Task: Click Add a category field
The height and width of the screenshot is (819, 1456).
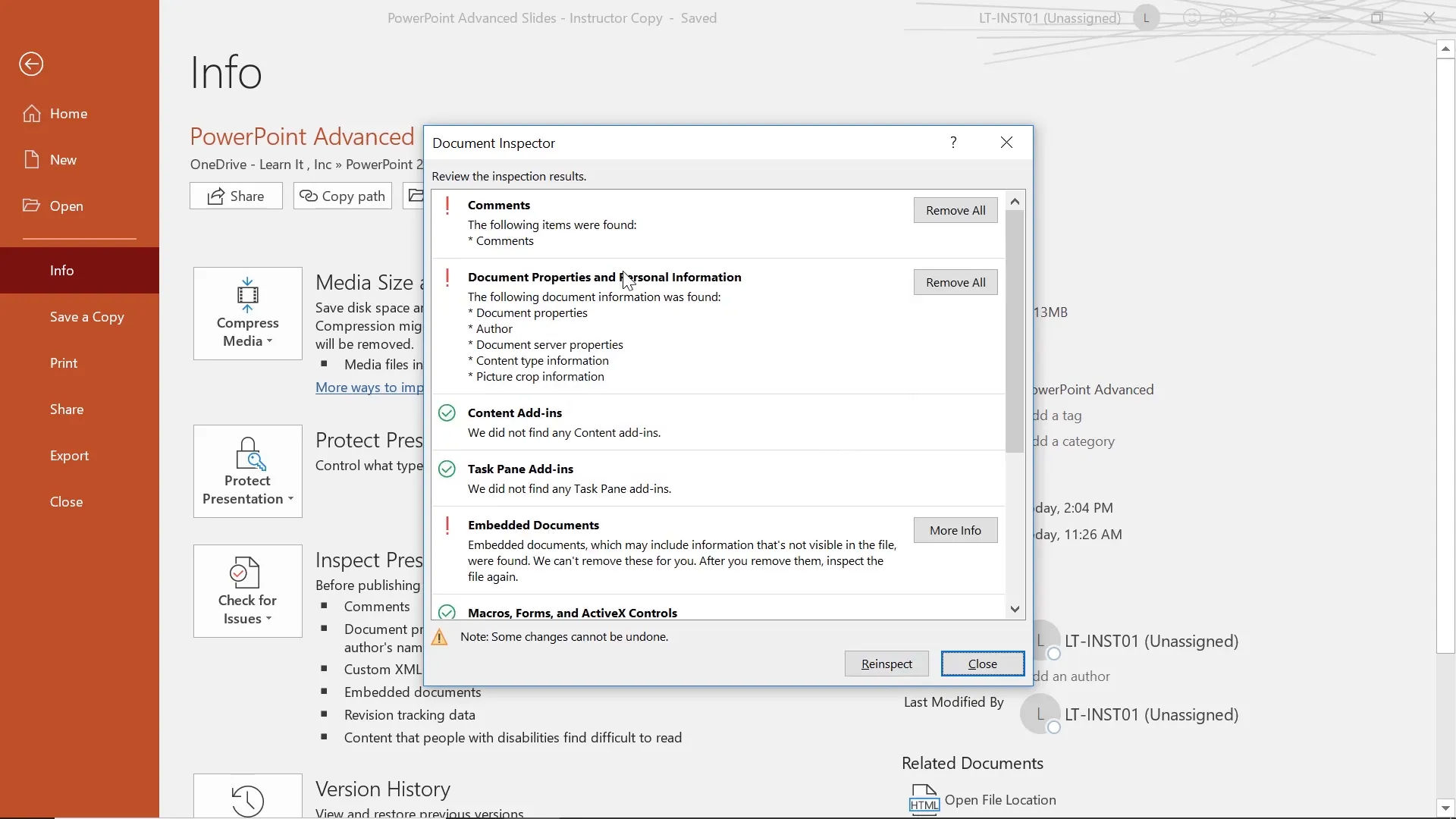Action: (x=1074, y=441)
